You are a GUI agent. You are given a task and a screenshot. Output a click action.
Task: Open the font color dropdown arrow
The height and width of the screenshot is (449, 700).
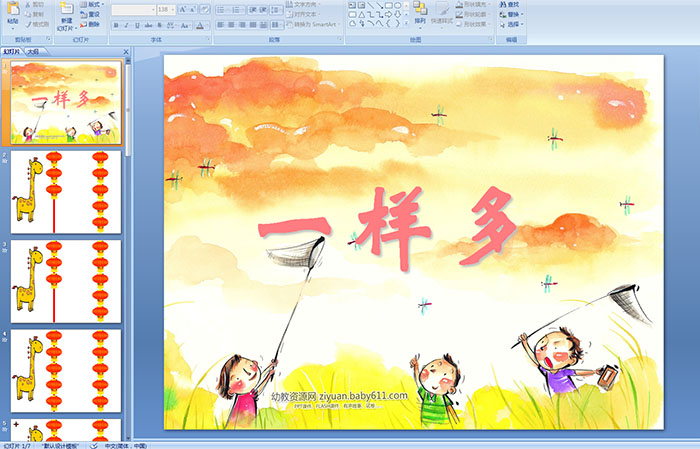[x=207, y=25]
